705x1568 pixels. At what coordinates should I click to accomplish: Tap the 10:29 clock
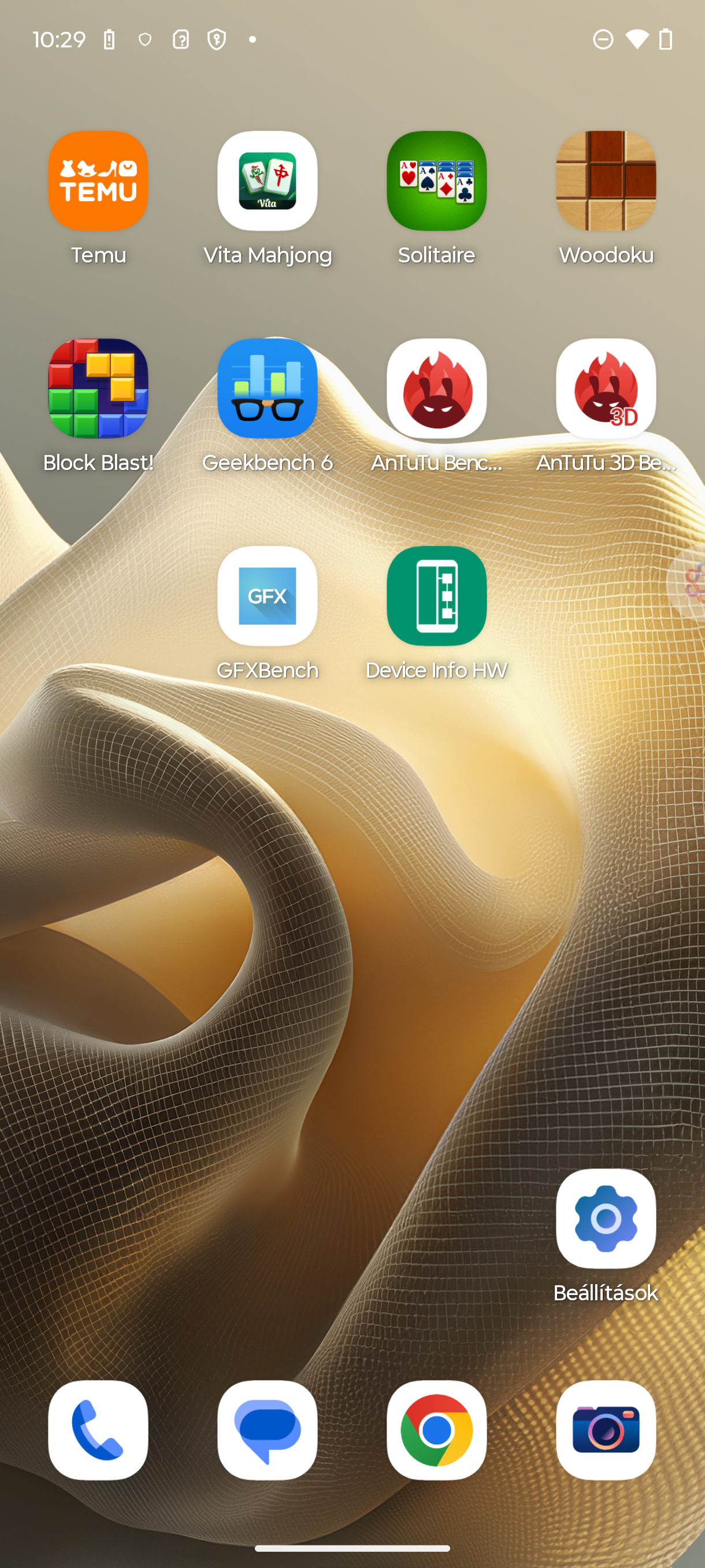[x=59, y=39]
